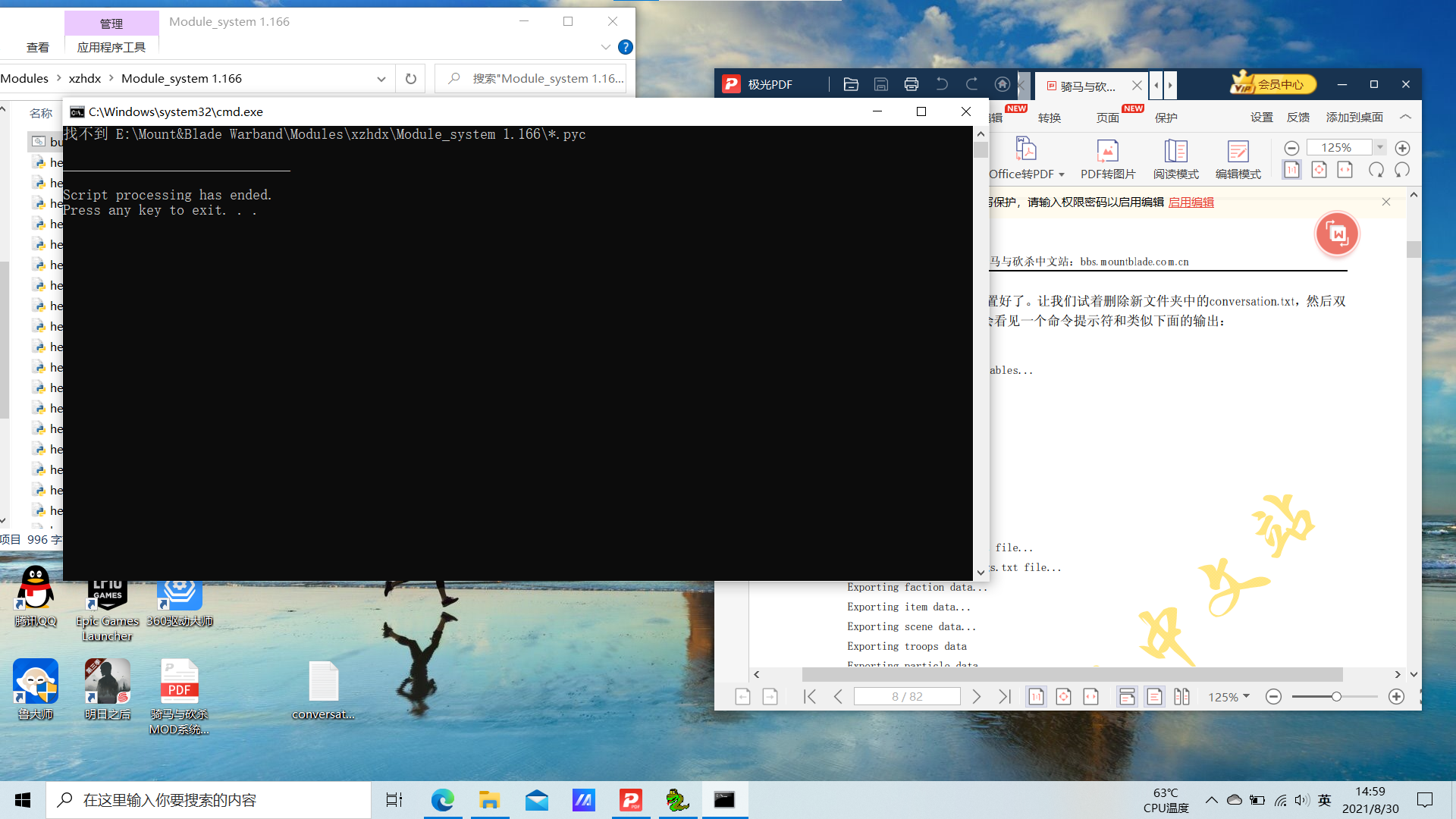The image size is (1456, 819).
Task: Open the 保护 ribbon tab
Action: pyautogui.click(x=1166, y=118)
